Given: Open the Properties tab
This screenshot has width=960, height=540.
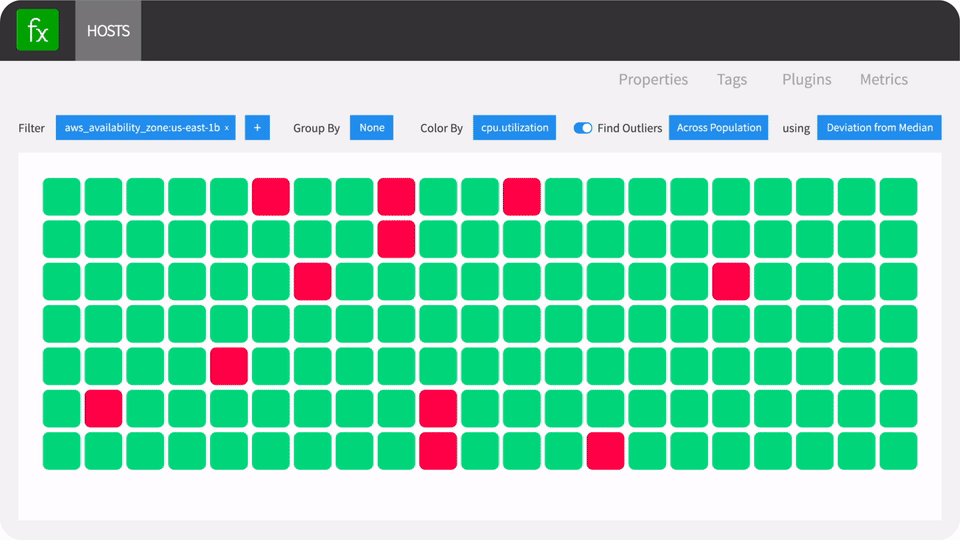Looking at the screenshot, I should 653,80.
